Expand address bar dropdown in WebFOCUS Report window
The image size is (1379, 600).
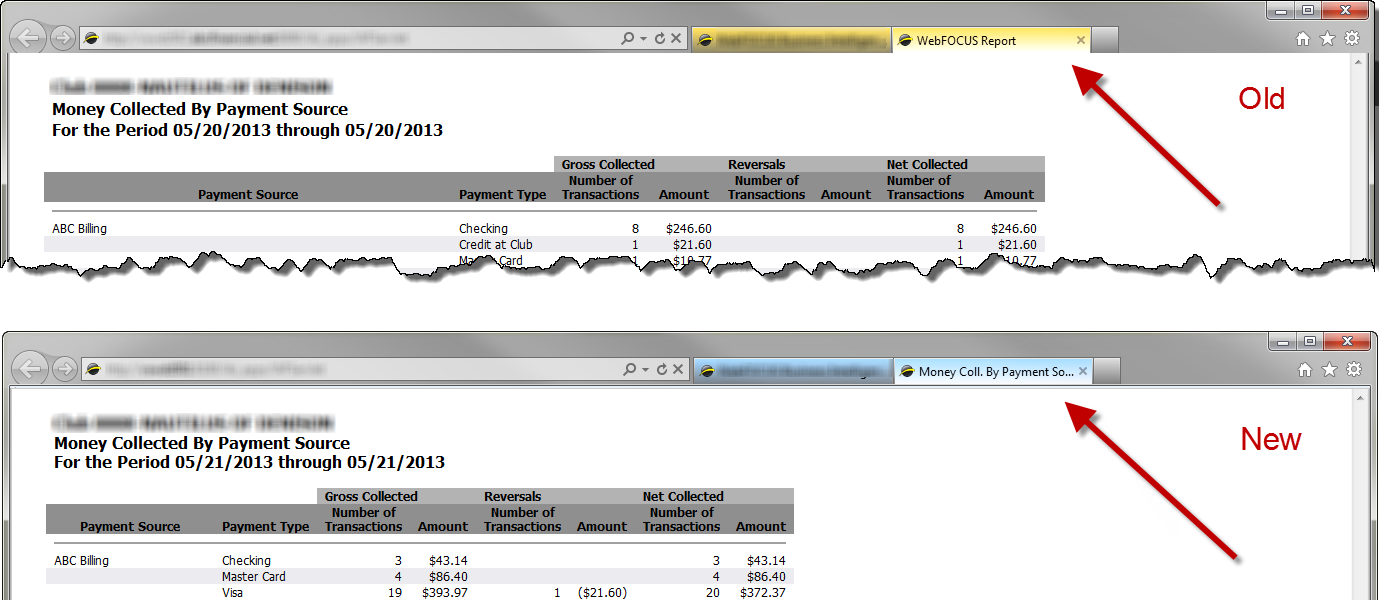[x=643, y=39]
